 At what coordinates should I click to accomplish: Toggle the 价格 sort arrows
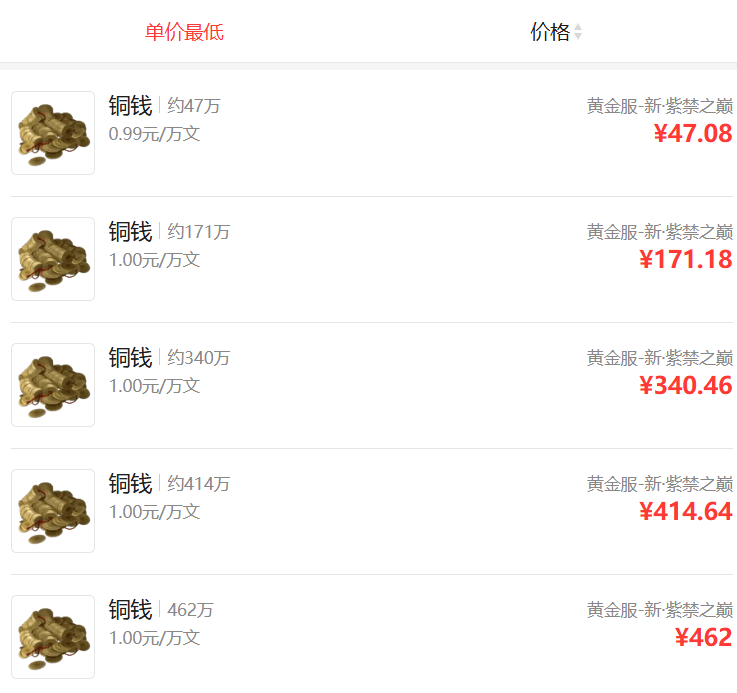pos(578,32)
